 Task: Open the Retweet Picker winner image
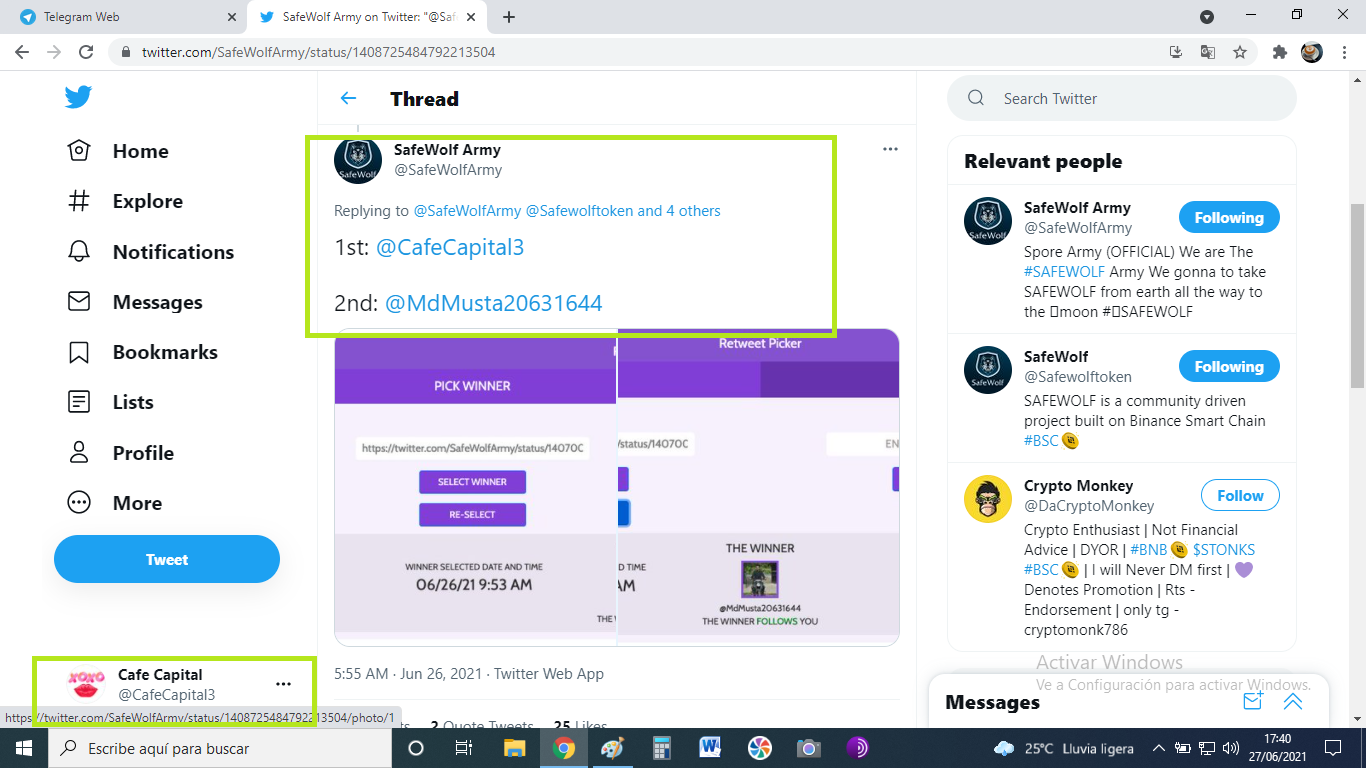coord(758,487)
